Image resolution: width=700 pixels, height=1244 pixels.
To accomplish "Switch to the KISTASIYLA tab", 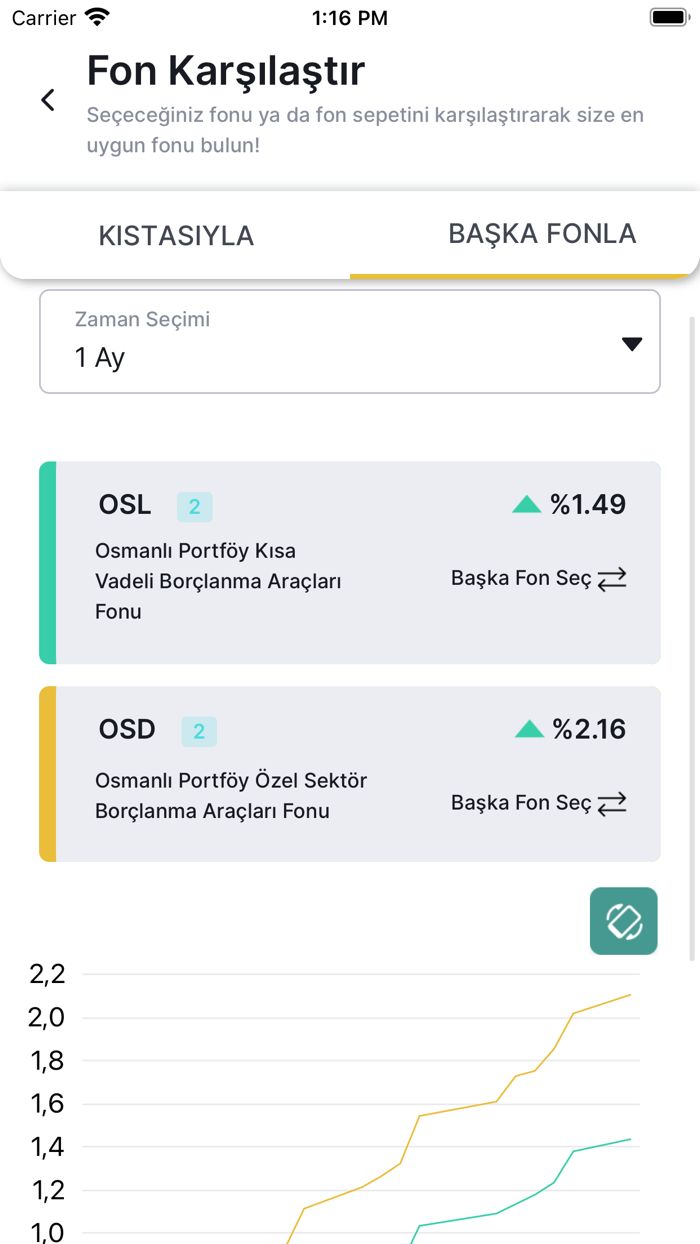I will tap(176, 234).
